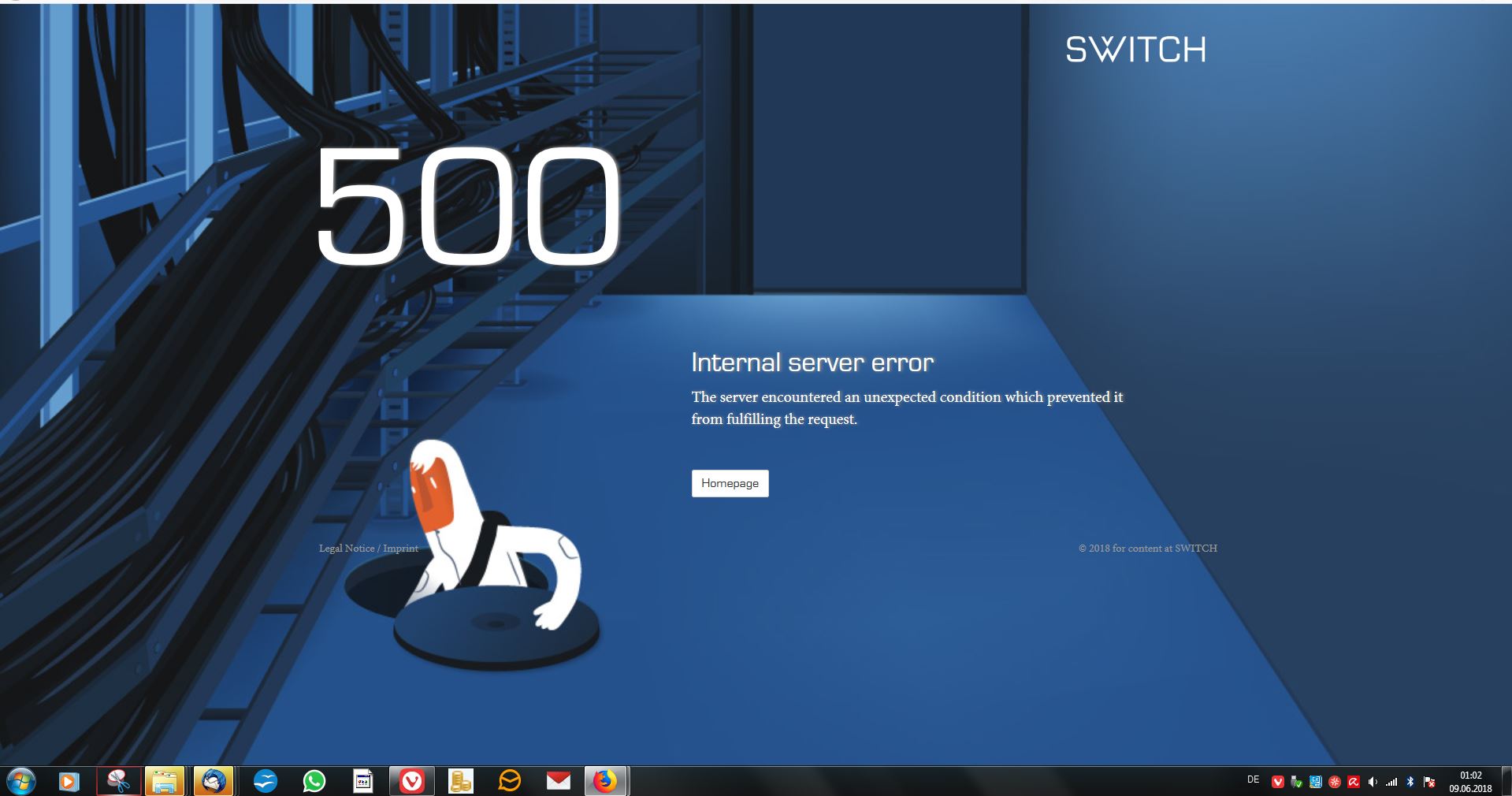This screenshot has height=796, width=1512.
Task: Open the Action Center flag icon
Action: point(1429,782)
